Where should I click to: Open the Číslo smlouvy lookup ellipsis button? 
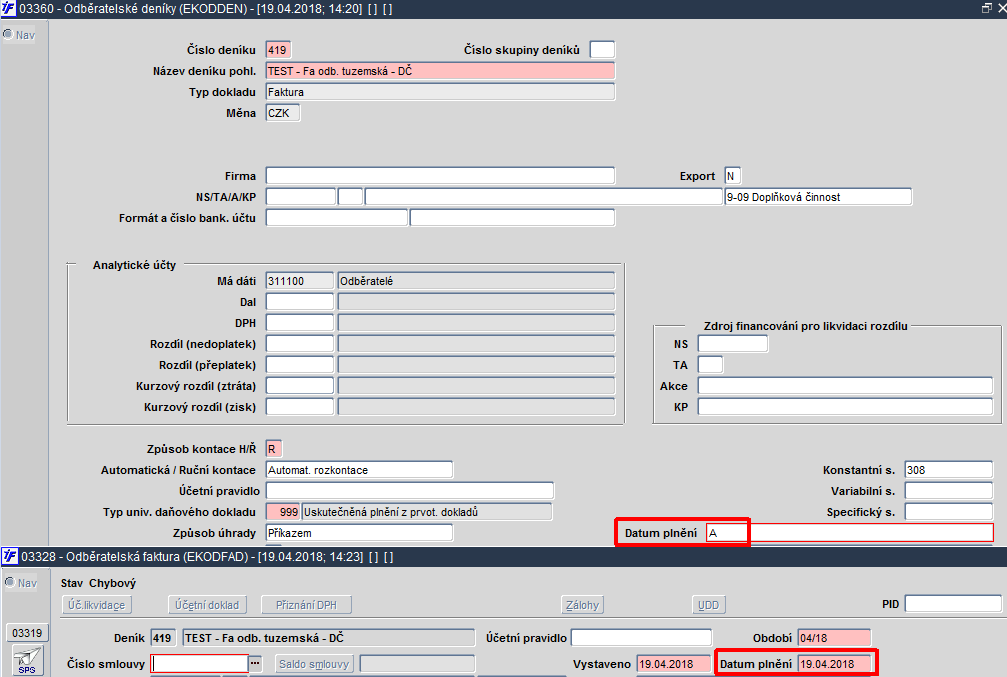tap(256, 663)
